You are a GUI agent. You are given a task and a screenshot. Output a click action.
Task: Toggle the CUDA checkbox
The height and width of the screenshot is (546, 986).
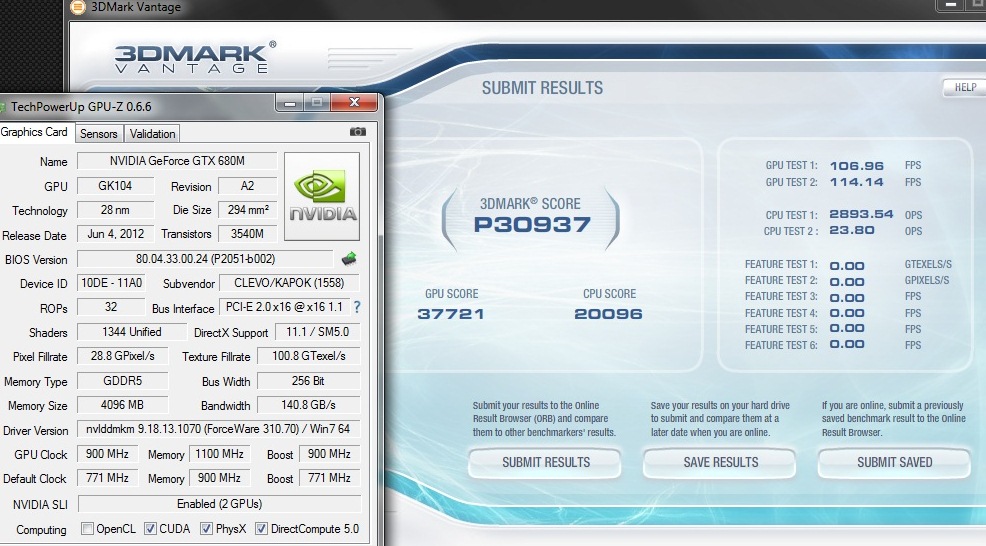point(150,528)
